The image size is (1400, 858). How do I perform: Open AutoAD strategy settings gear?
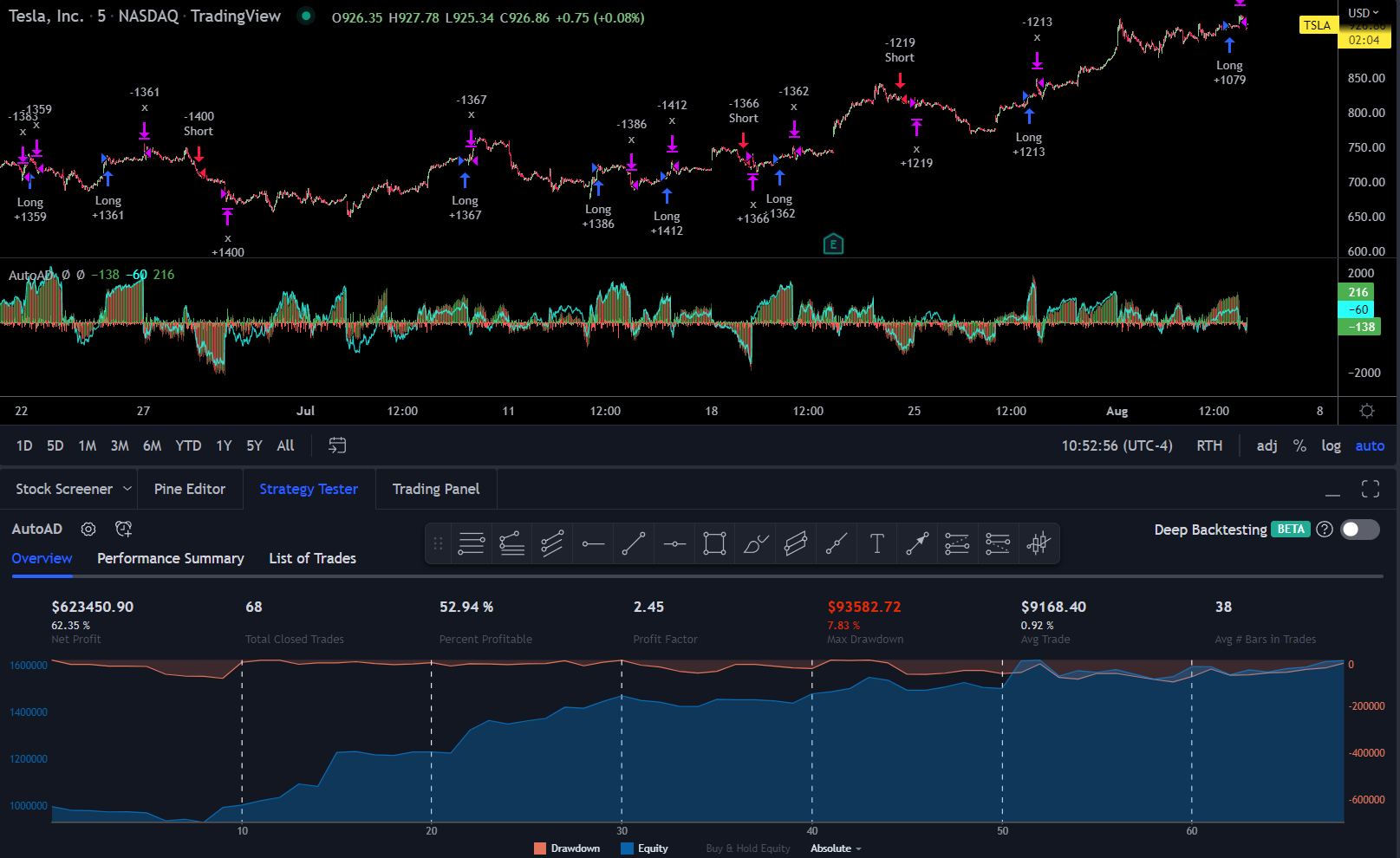tap(88, 529)
